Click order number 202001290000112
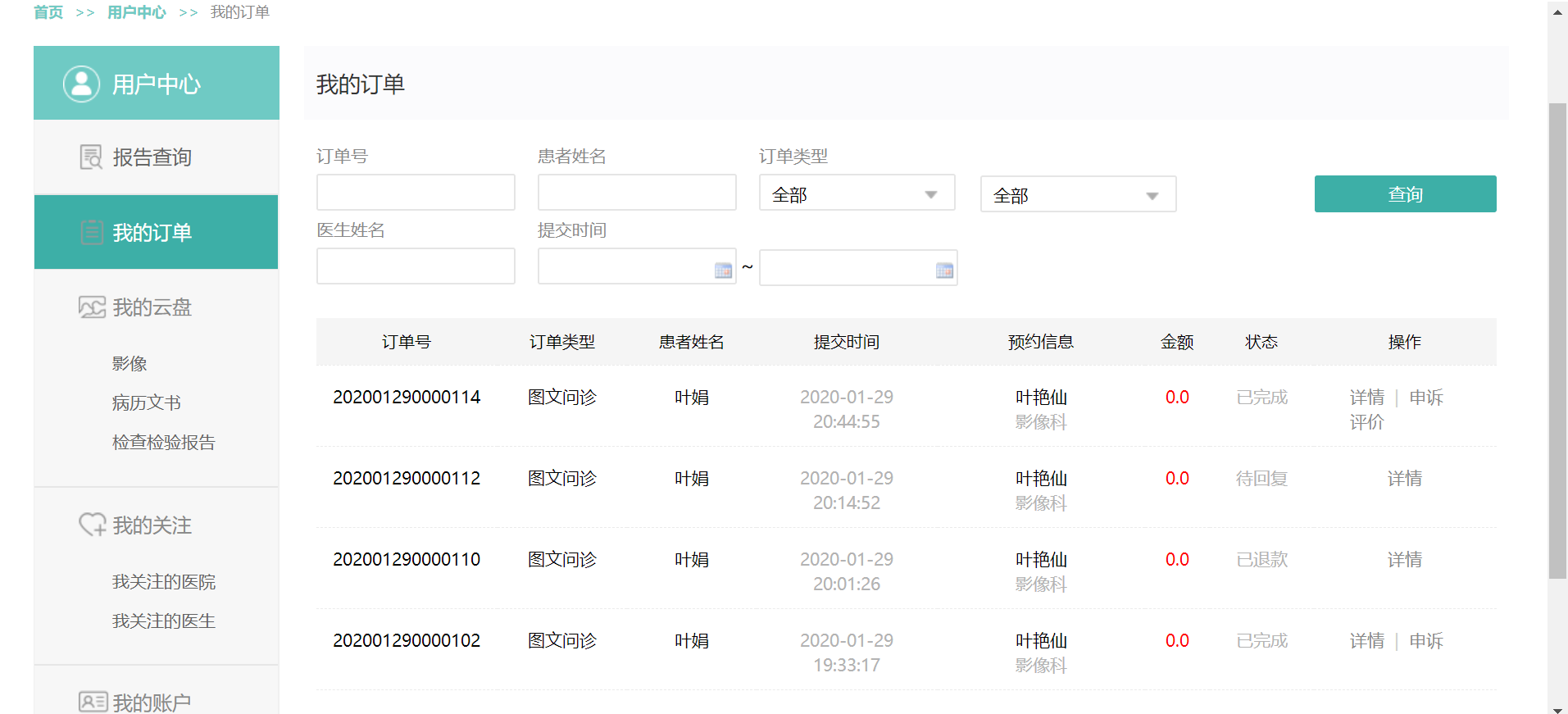This screenshot has width=1568, height=714. click(407, 478)
